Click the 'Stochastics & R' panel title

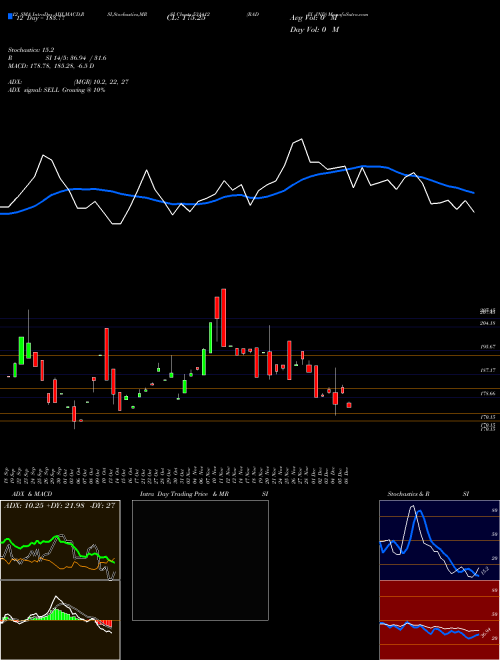(408, 494)
